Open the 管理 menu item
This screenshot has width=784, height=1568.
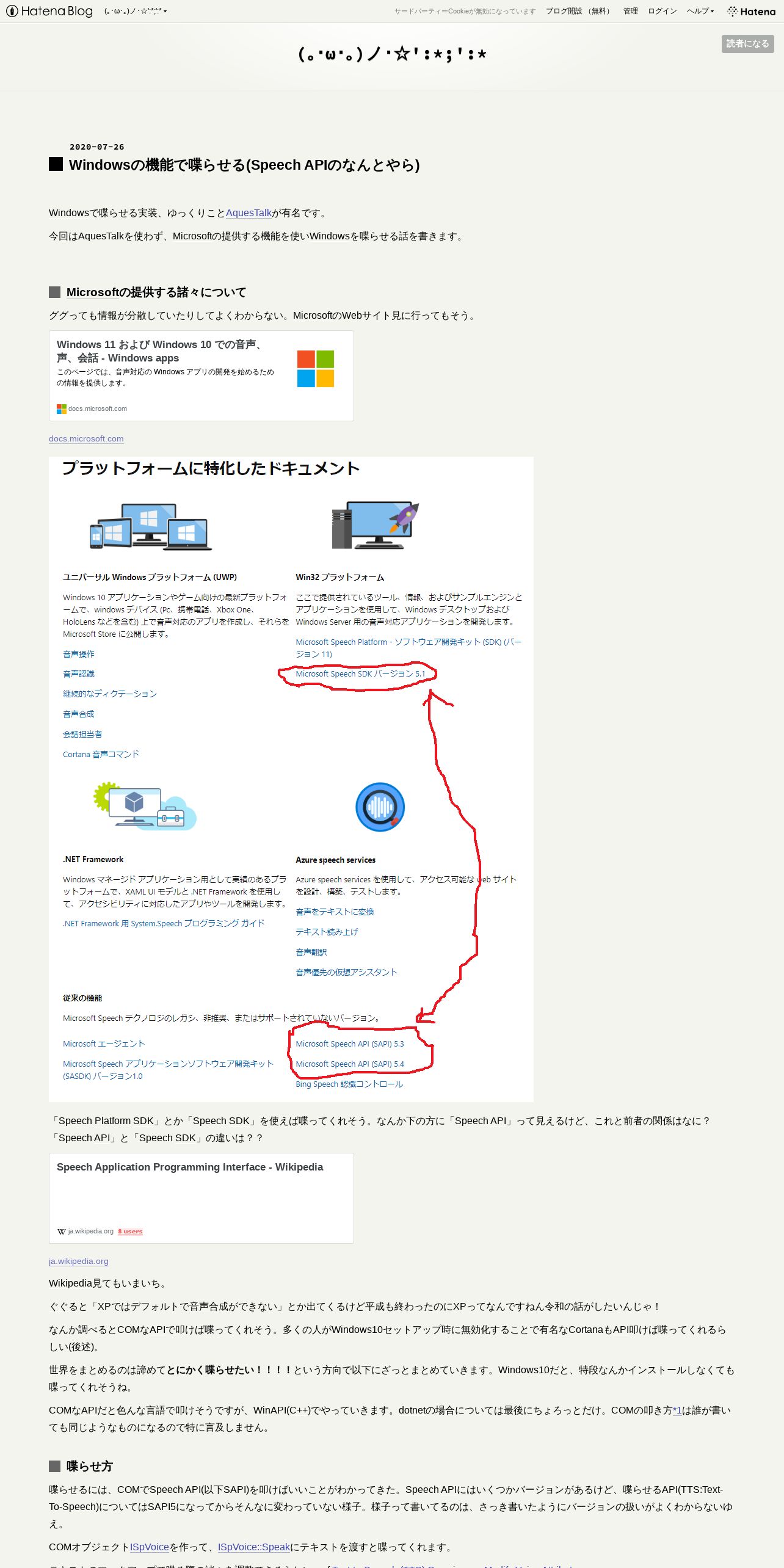pos(630,11)
